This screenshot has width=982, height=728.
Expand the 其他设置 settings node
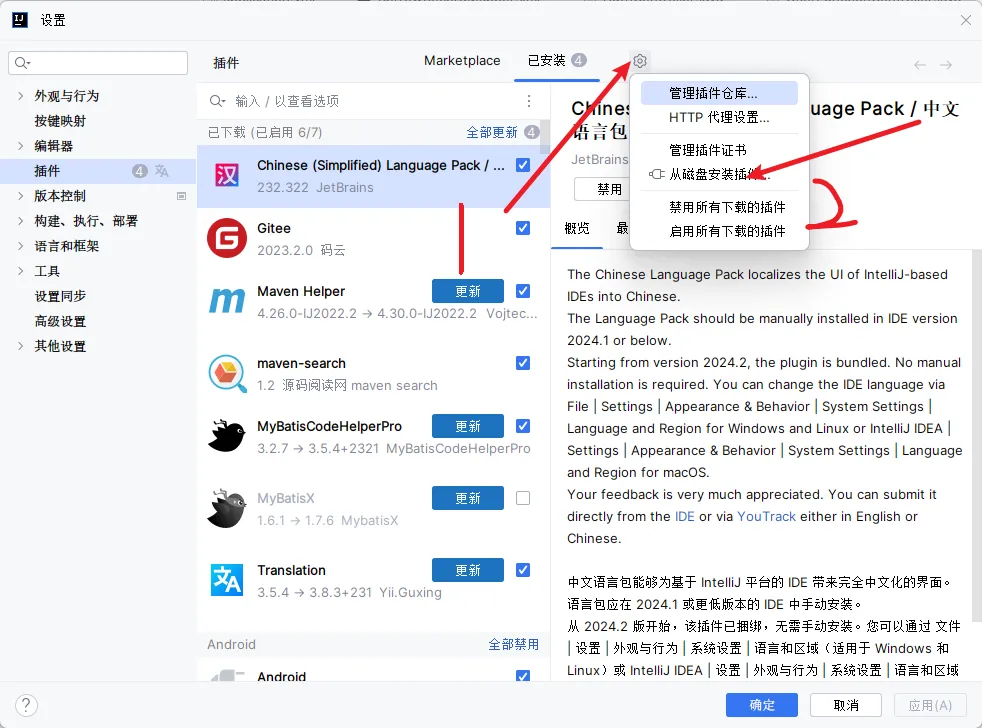click(x=21, y=346)
